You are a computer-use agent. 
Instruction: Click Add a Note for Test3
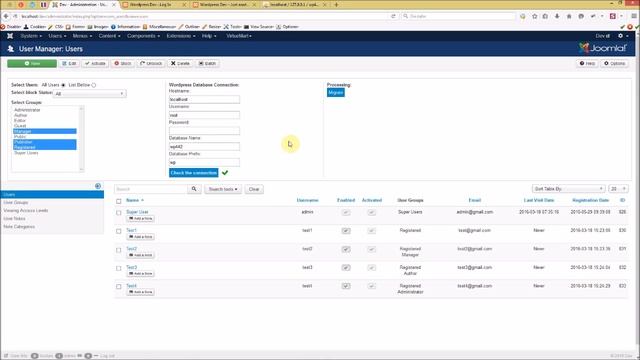[x=140, y=273]
